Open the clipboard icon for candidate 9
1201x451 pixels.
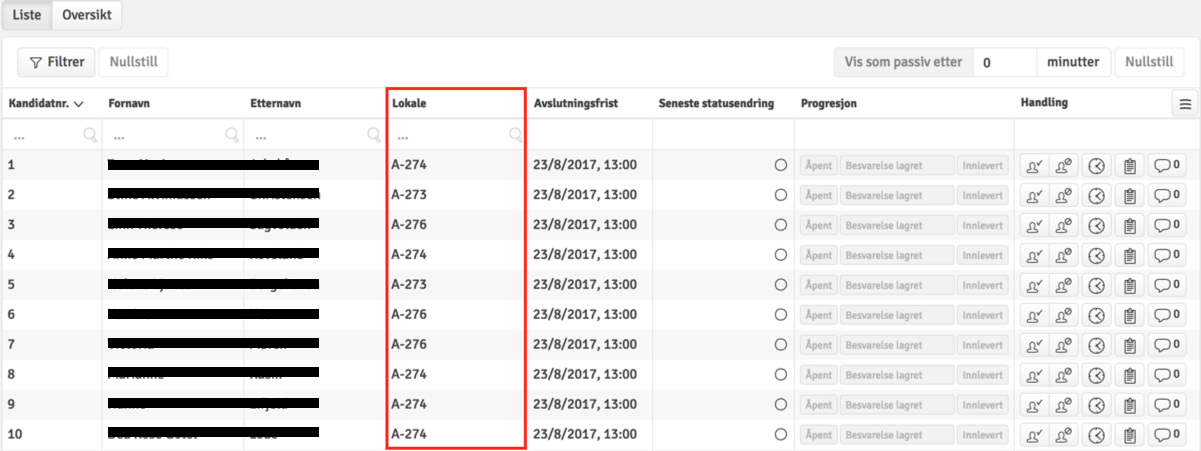point(1128,406)
